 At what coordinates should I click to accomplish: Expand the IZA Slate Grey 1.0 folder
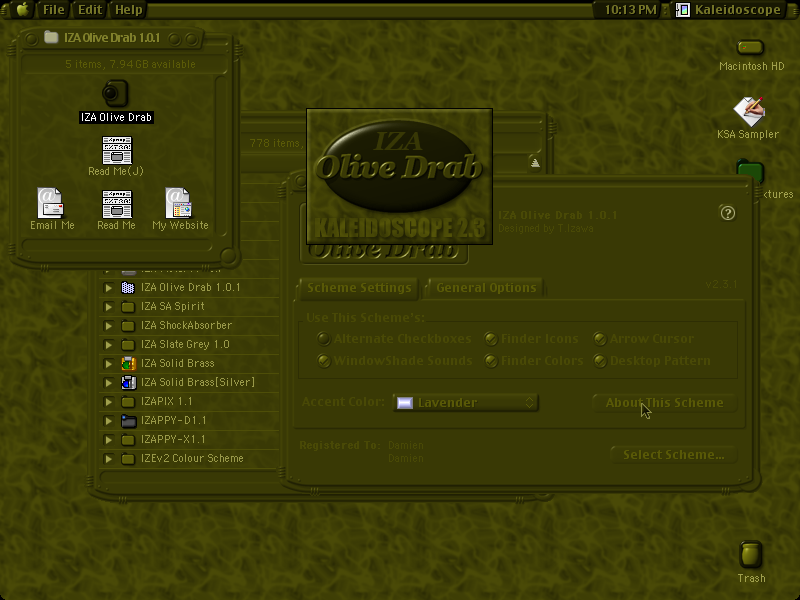tap(108, 345)
